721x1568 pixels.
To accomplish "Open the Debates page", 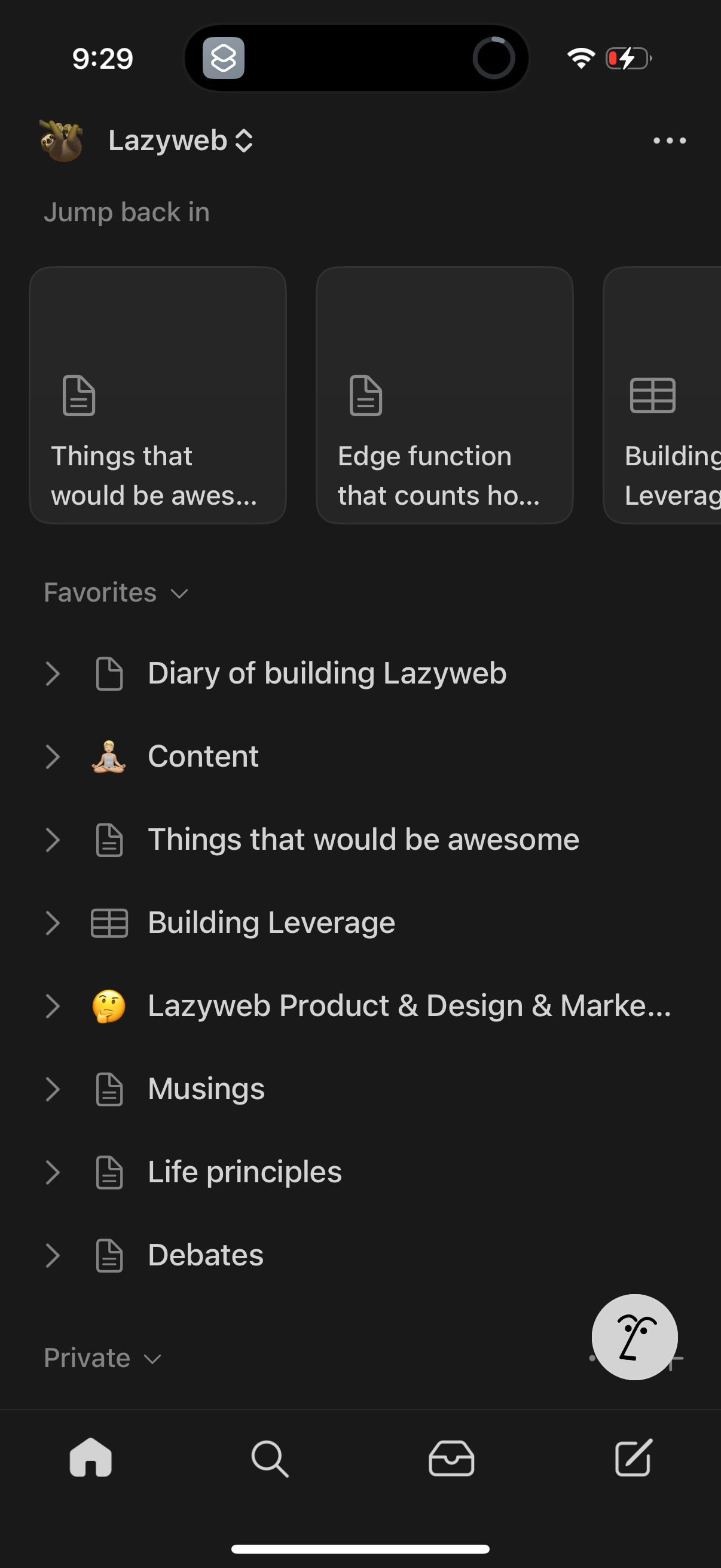I will coord(204,1255).
